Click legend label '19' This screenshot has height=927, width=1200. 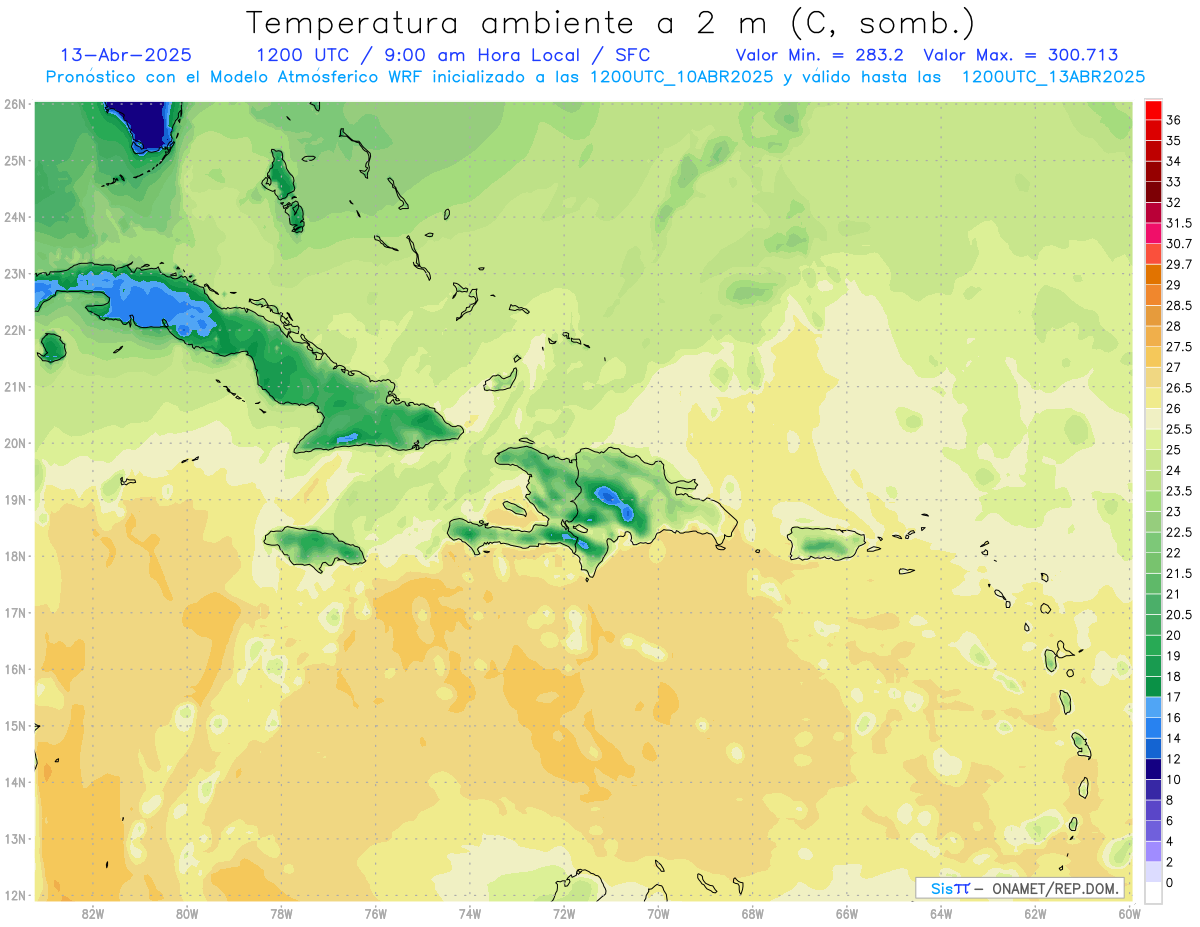click(x=1174, y=656)
